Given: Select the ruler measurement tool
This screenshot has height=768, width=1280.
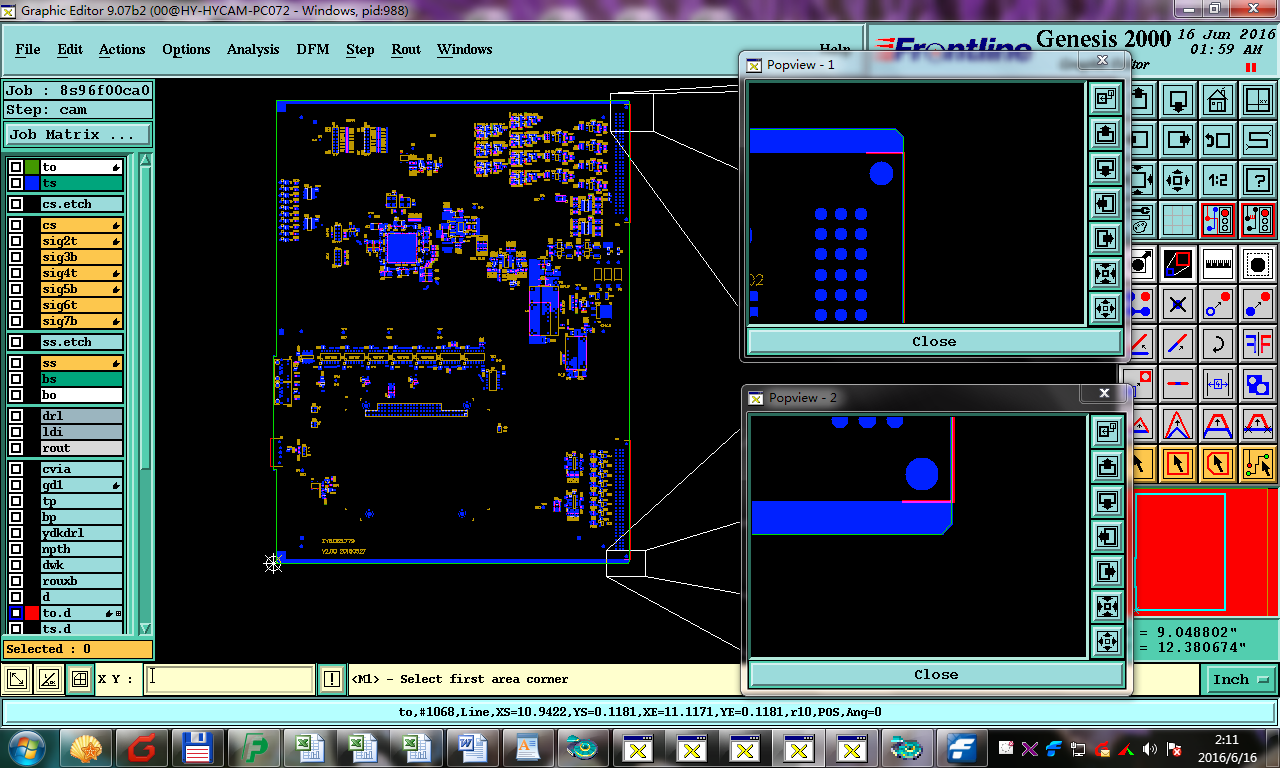Looking at the screenshot, I should click(x=1217, y=264).
